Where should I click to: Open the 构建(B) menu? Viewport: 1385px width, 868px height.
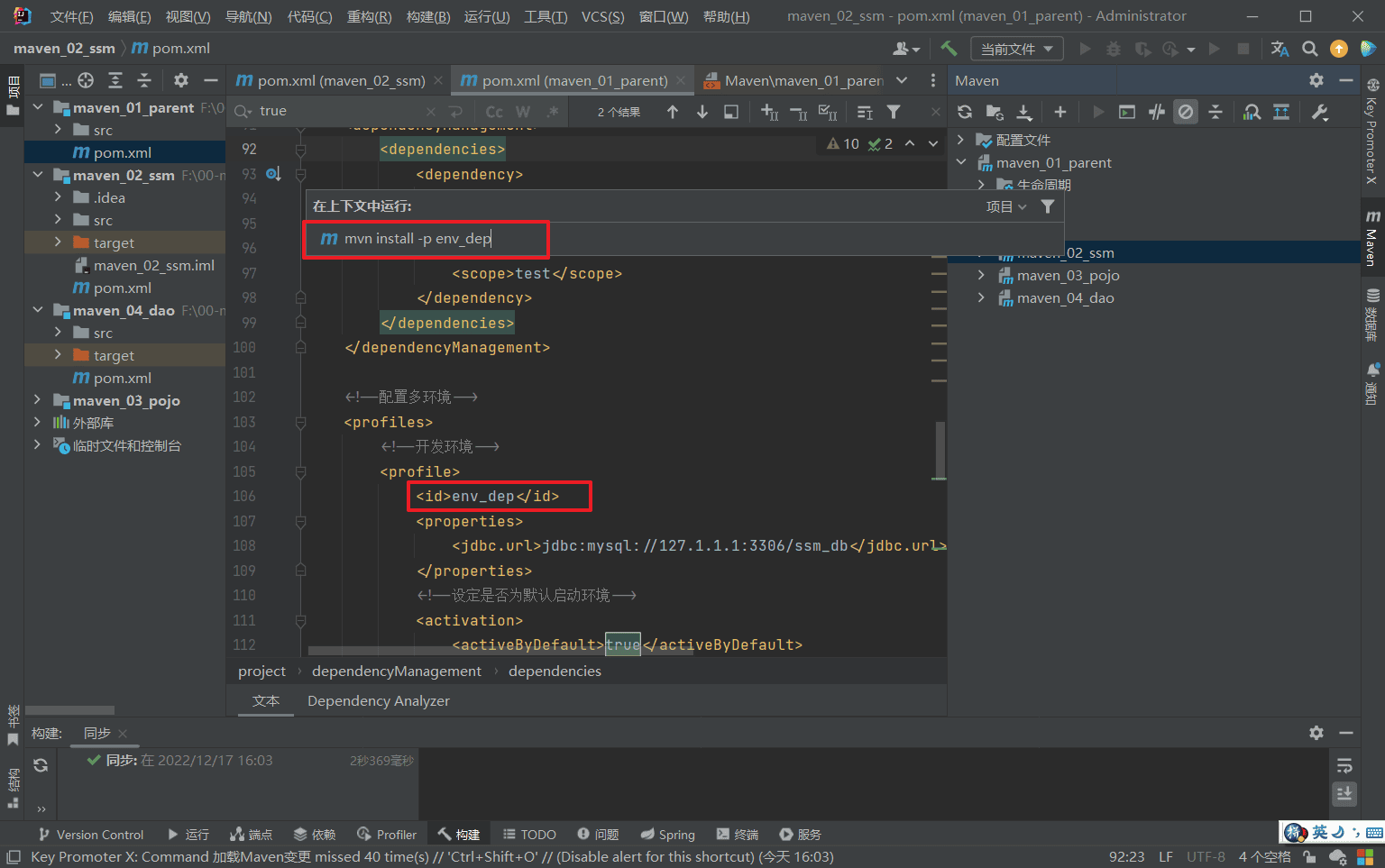click(427, 16)
